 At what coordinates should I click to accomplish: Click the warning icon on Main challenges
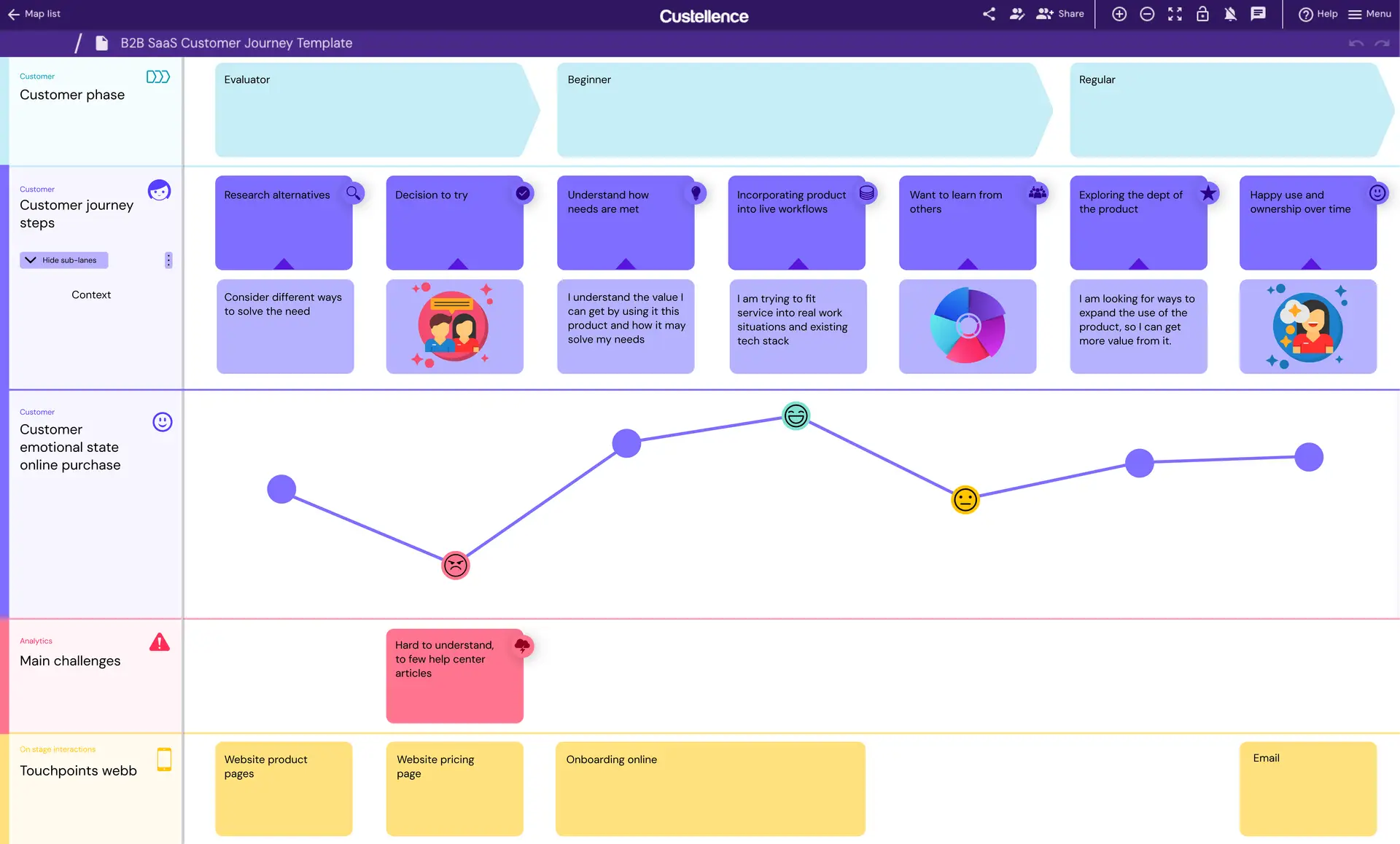[x=159, y=642]
